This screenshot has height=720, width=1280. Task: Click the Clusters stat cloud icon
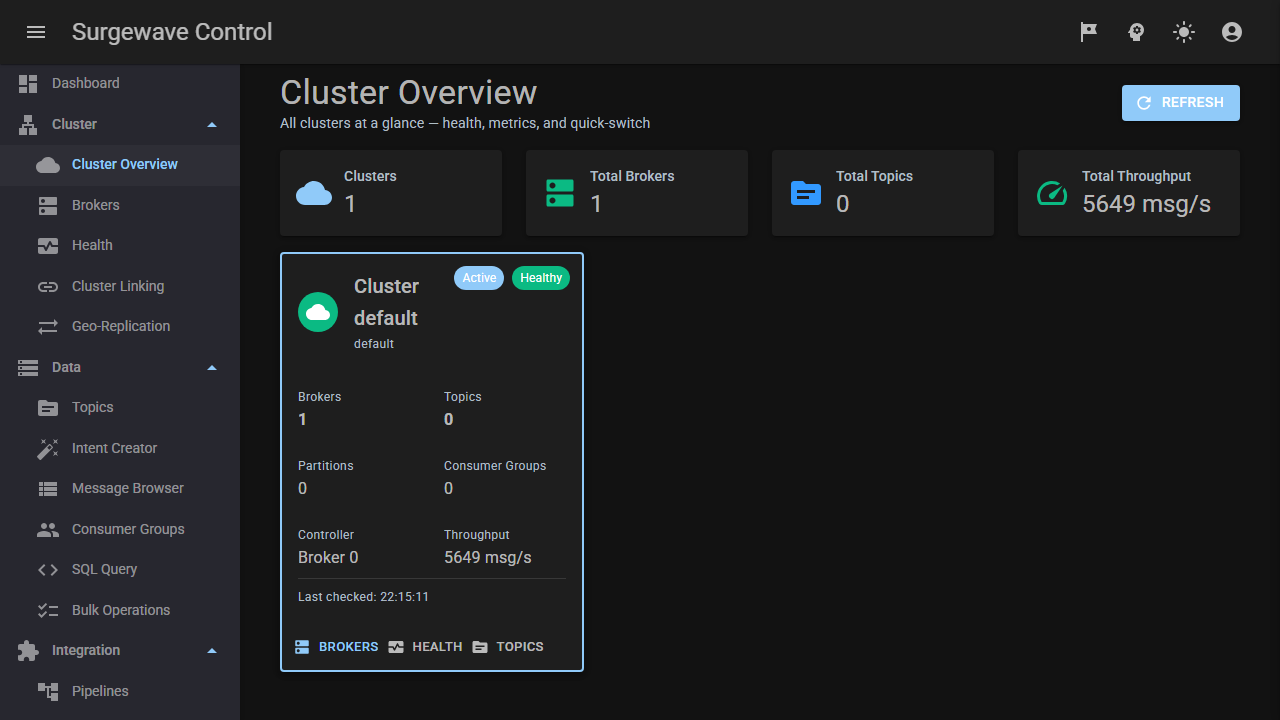pyautogui.click(x=314, y=193)
